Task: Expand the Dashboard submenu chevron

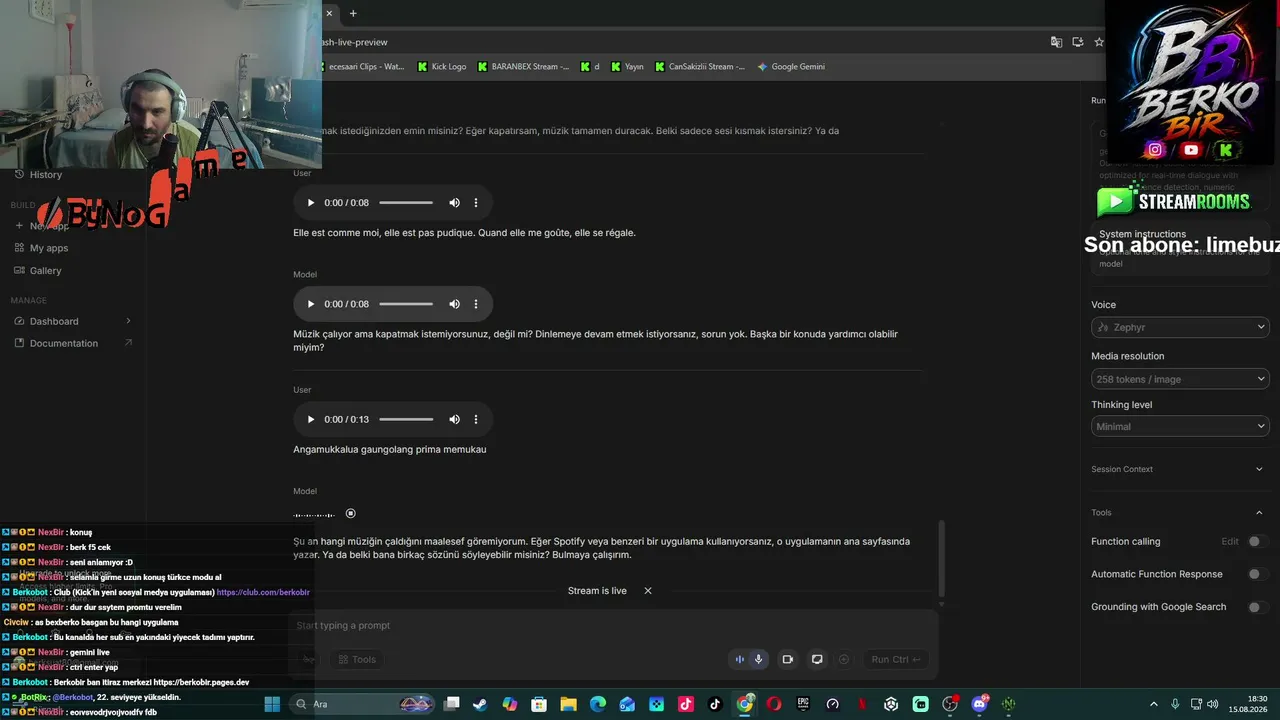Action: click(128, 321)
